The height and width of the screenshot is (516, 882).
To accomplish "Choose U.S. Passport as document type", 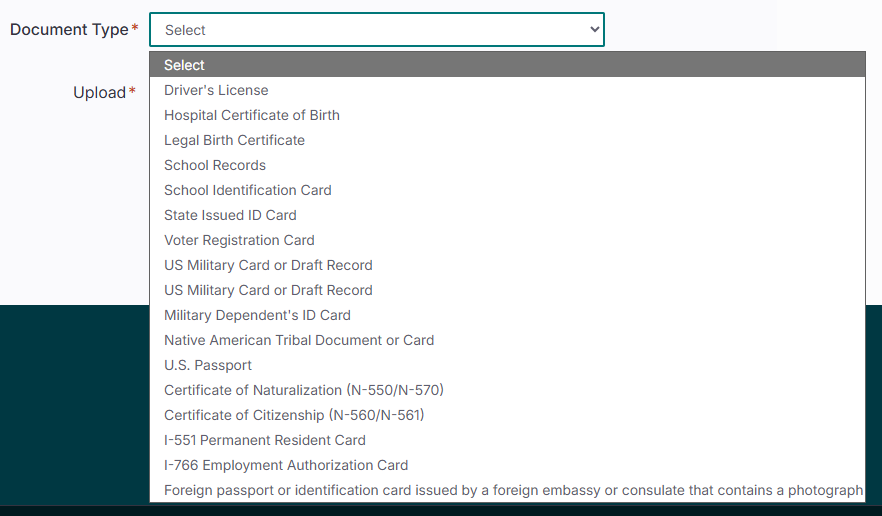I will point(506,365).
